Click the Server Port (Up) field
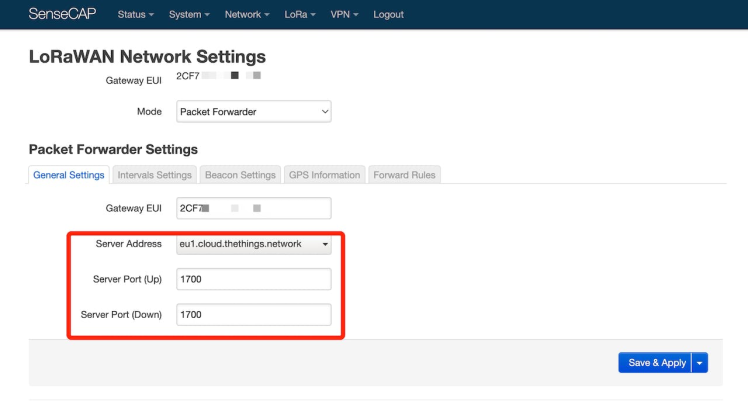 tap(254, 279)
